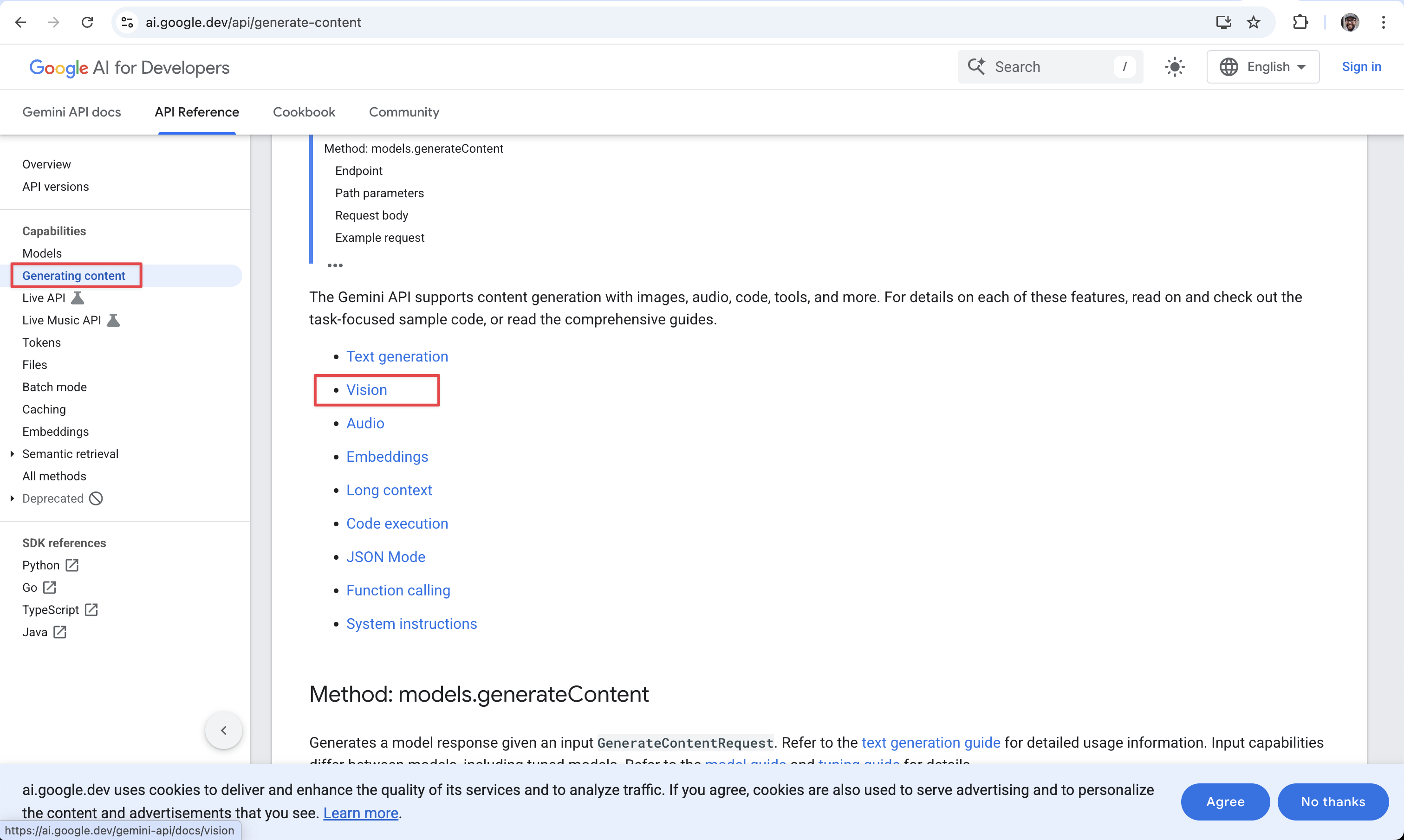
Task: Open Learn more cookie link
Action: click(361, 814)
